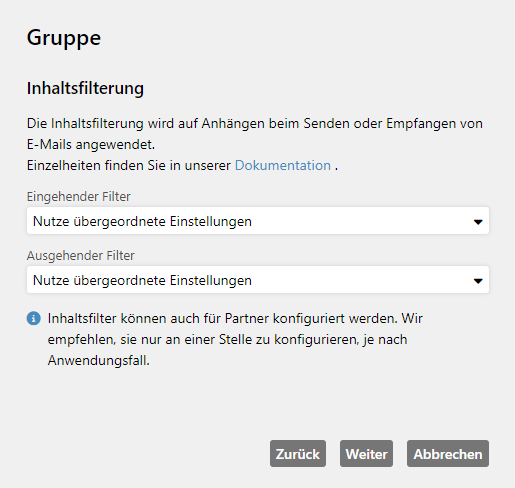
Task: Click the Eingehender Filter label
Action: point(79,196)
